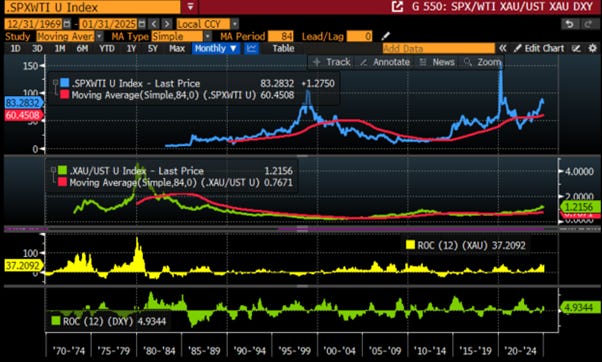Screen dimensions: 602x362
Task: Click the line chart type icon
Action: pos(251,48)
